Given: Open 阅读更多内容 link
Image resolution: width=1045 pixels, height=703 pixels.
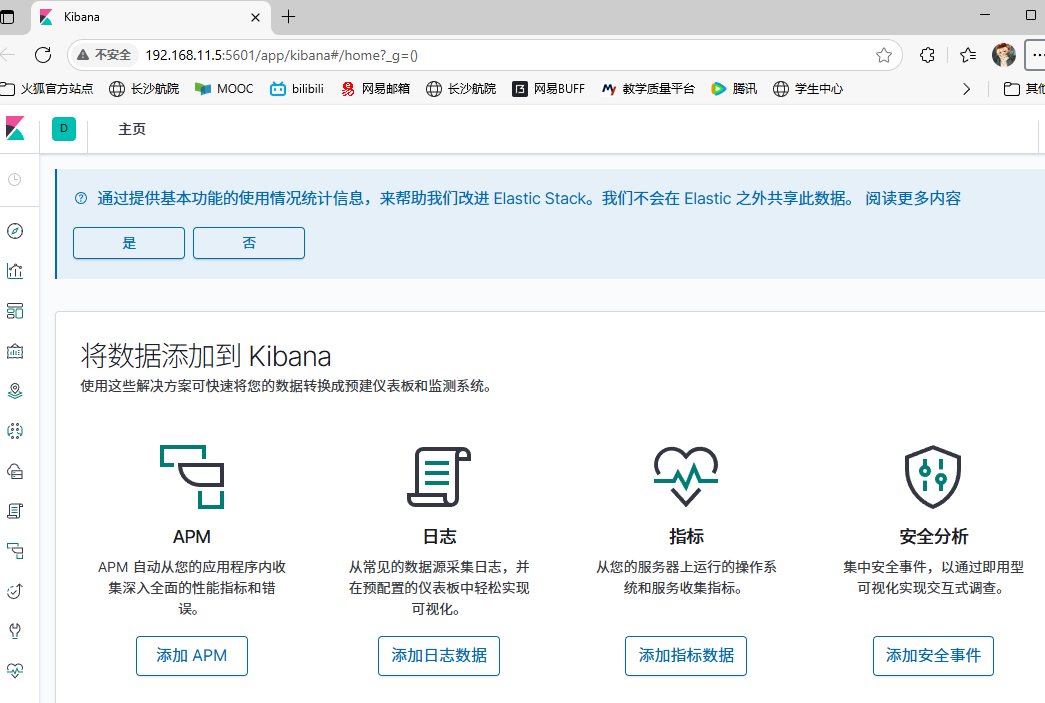Looking at the screenshot, I should (x=913, y=198).
